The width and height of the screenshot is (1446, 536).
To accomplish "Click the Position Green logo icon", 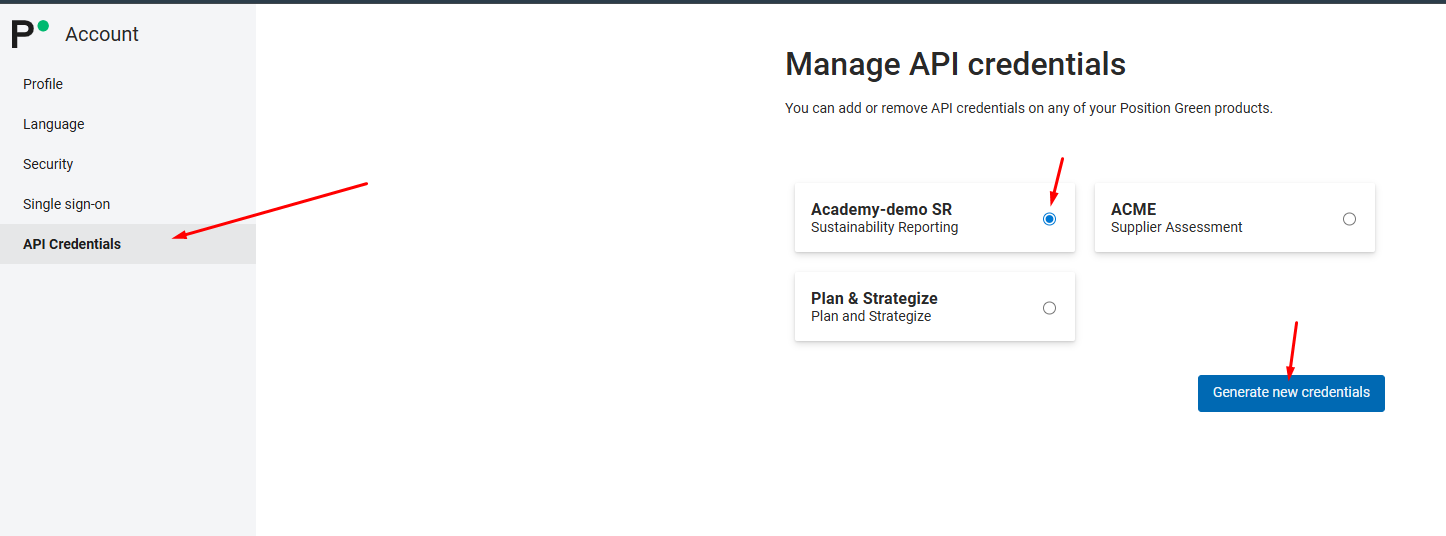I will tap(30, 33).
